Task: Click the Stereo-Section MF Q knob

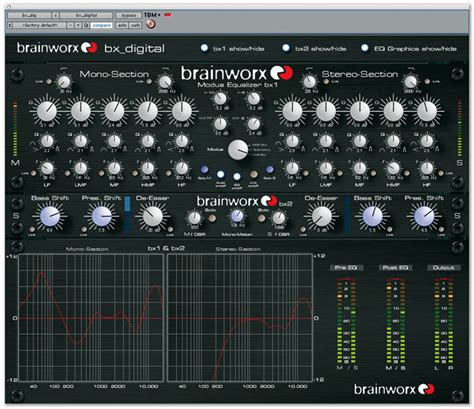Action: (360, 141)
